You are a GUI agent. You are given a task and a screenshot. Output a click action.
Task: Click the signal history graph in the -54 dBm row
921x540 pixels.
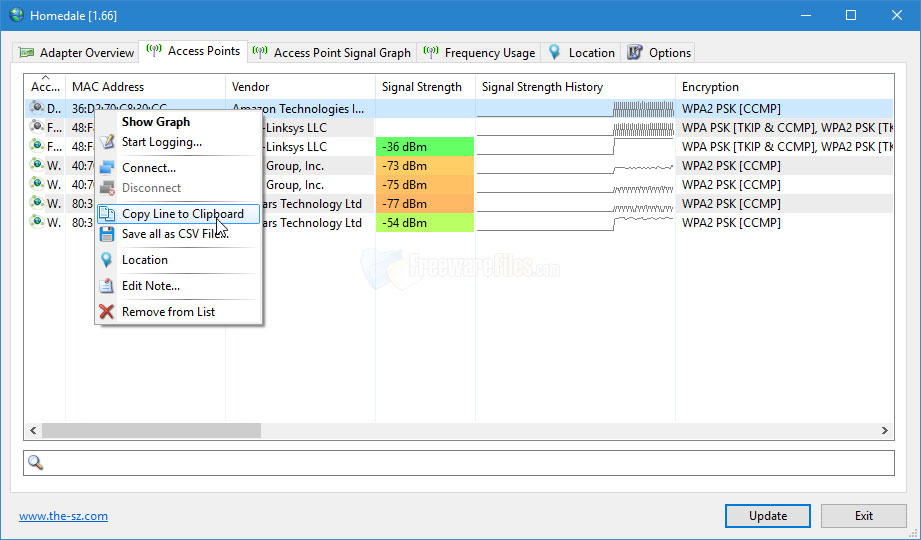click(575, 222)
